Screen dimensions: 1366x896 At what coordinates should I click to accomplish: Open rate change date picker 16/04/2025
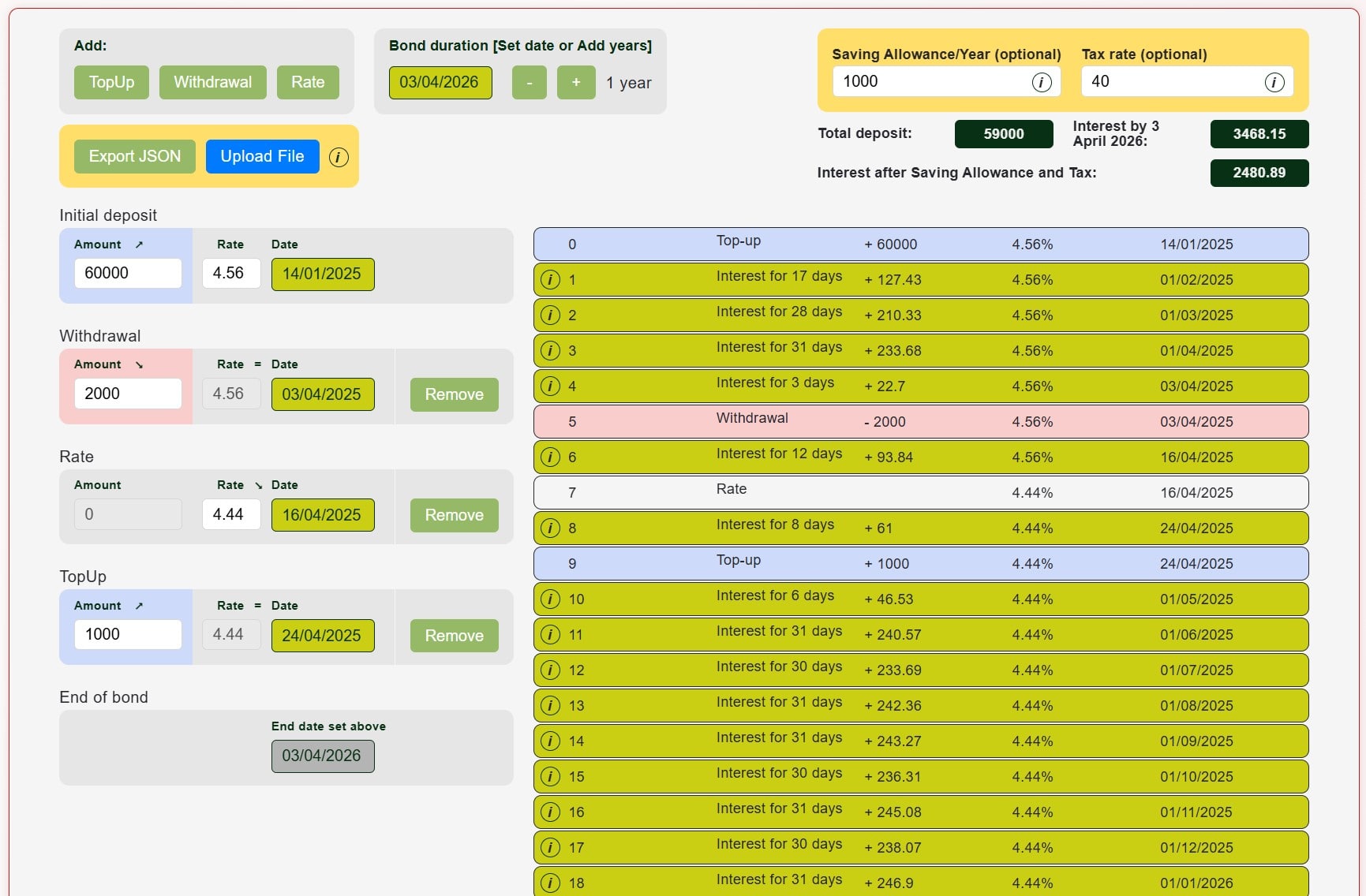[x=322, y=515]
